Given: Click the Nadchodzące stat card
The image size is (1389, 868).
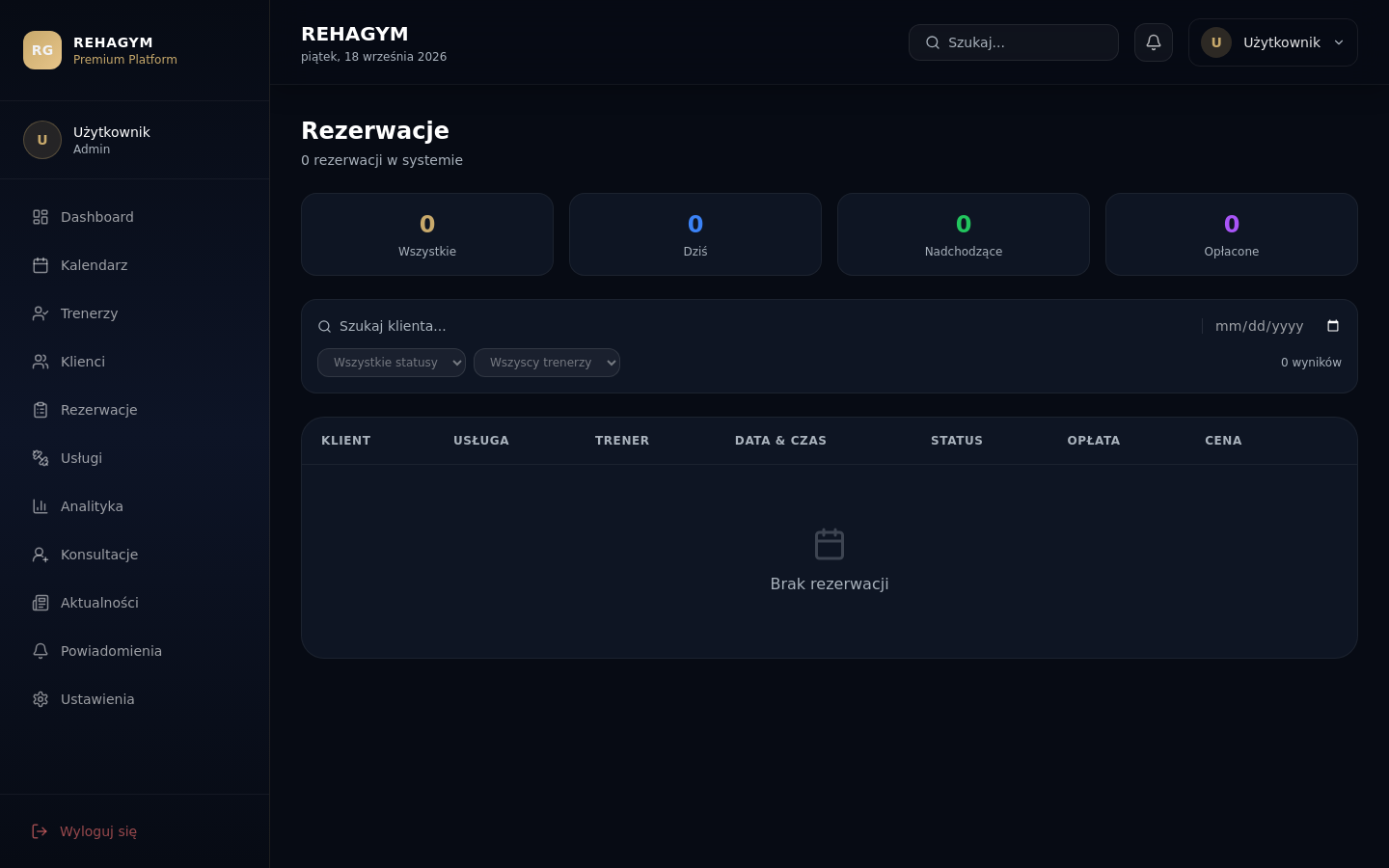Looking at the screenshot, I should pyautogui.click(x=964, y=234).
